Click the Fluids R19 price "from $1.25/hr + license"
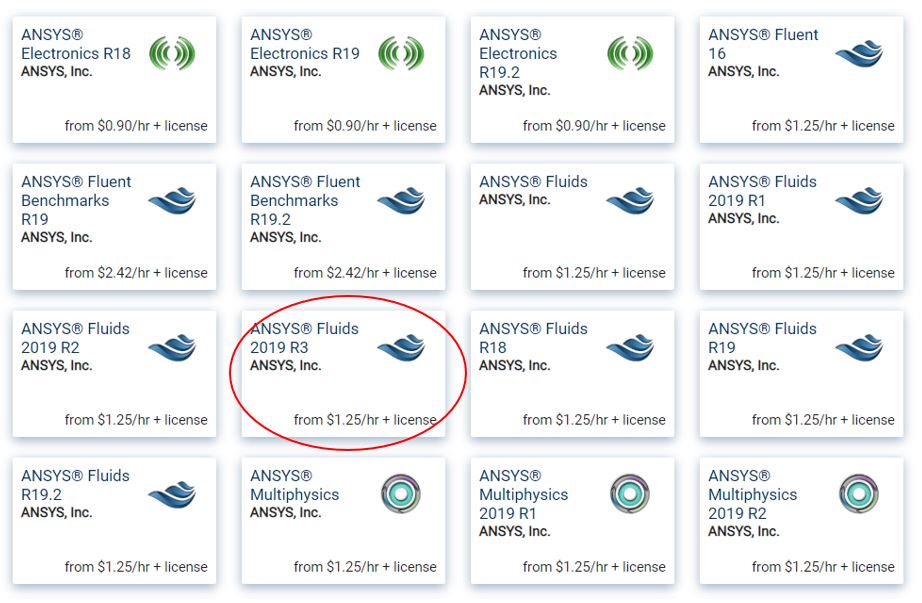The height and width of the screenshot is (603, 922). 823,420
